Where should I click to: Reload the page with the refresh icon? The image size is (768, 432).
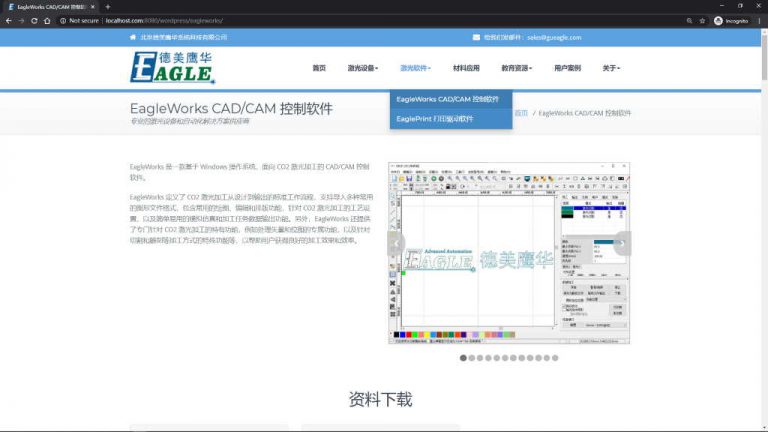pos(34,21)
